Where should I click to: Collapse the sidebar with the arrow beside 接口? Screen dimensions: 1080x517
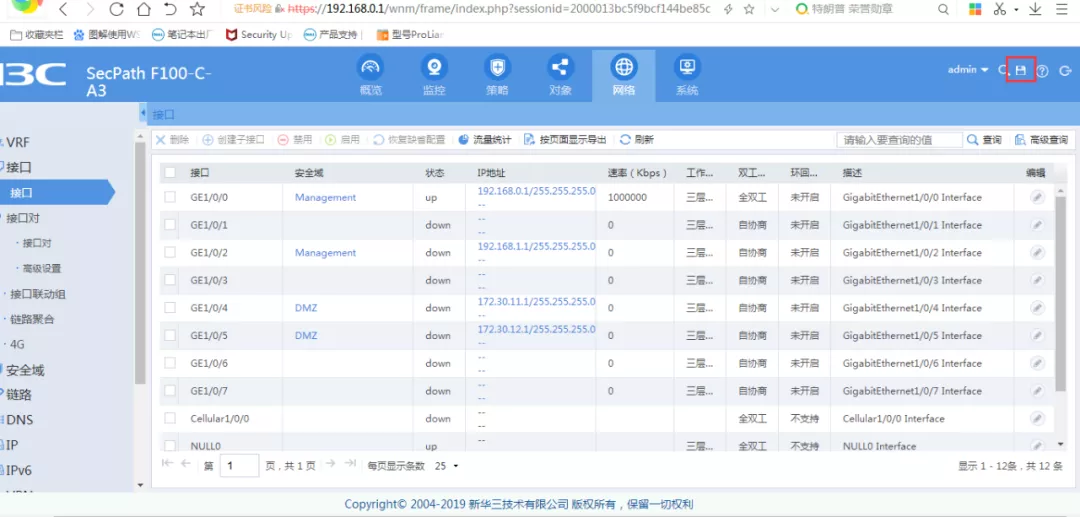coord(143,113)
